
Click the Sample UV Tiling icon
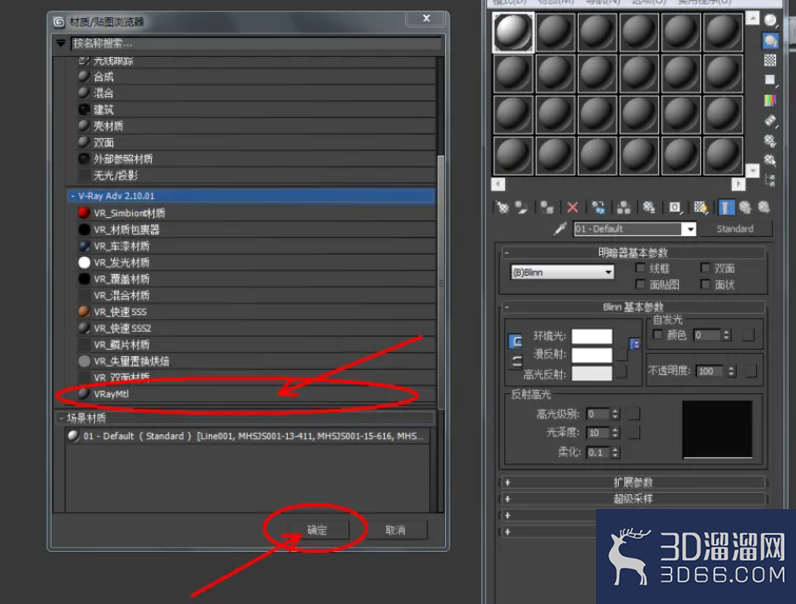pos(770,80)
